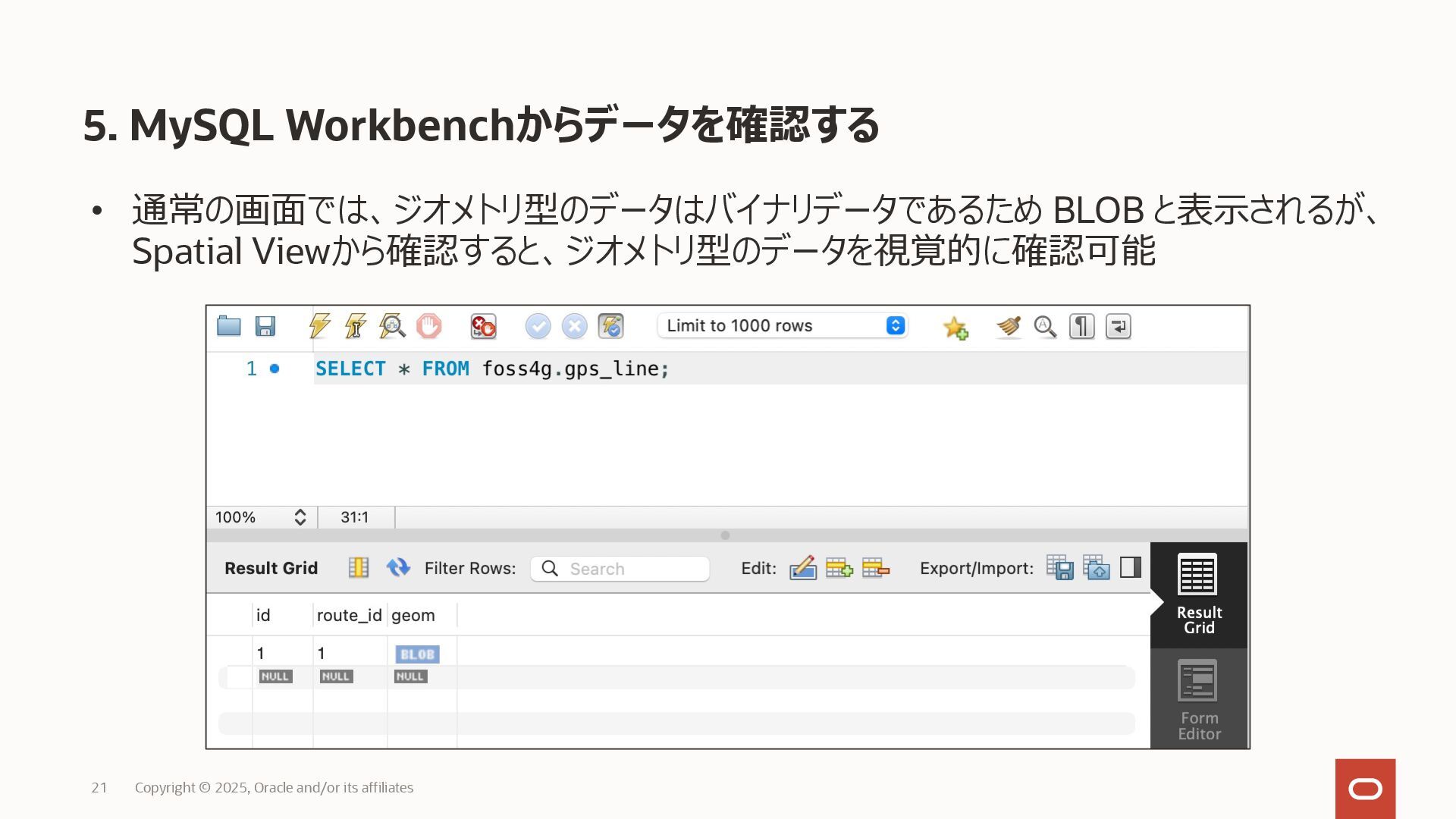
Task: Rollback transaction X icon
Action: click(574, 326)
